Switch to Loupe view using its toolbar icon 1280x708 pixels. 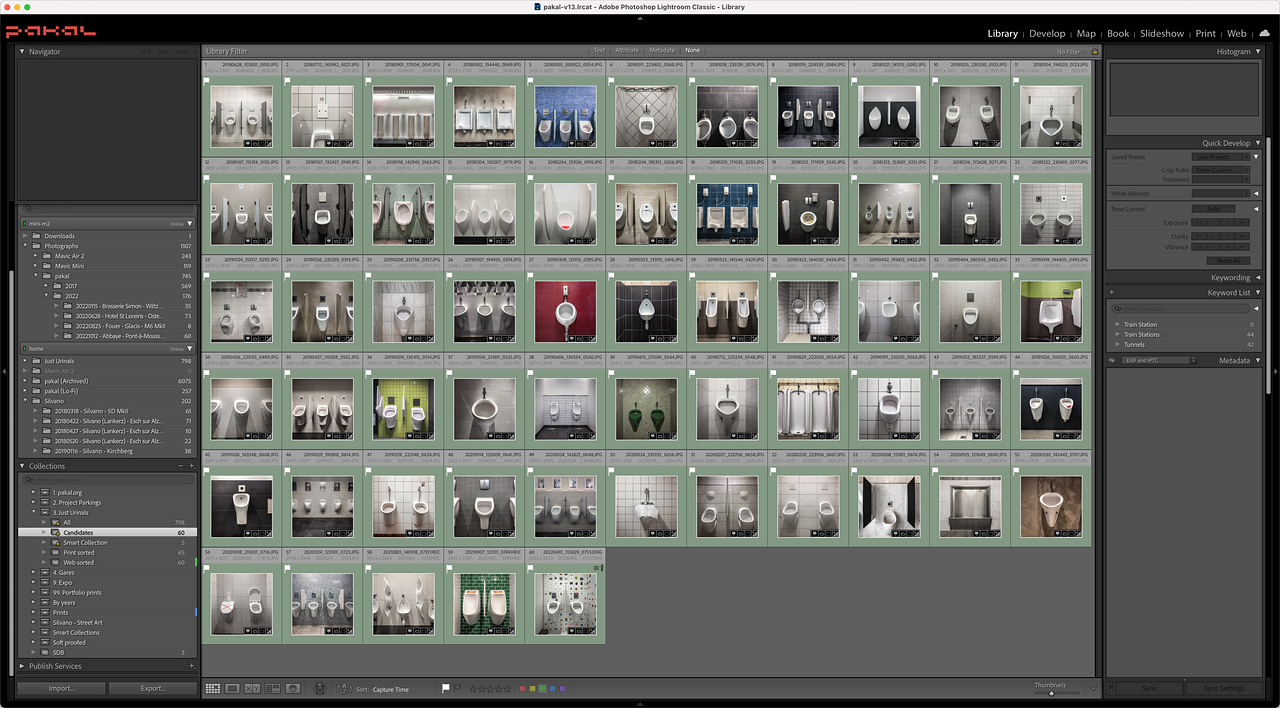(x=231, y=688)
